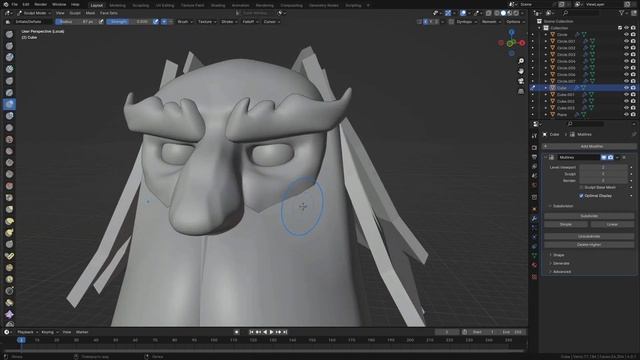Select the active Inflate brush tool
The height and width of the screenshot is (360, 640).
click(9, 104)
